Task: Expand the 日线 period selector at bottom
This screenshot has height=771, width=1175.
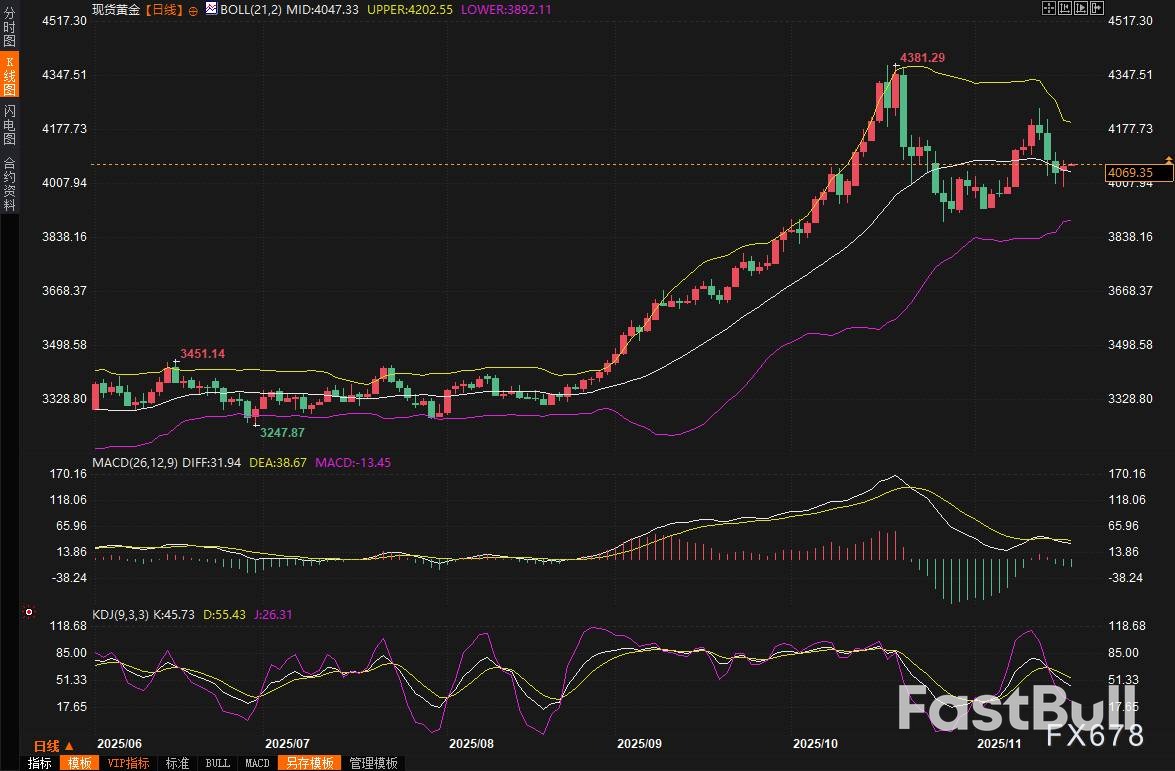Action: [53, 746]
